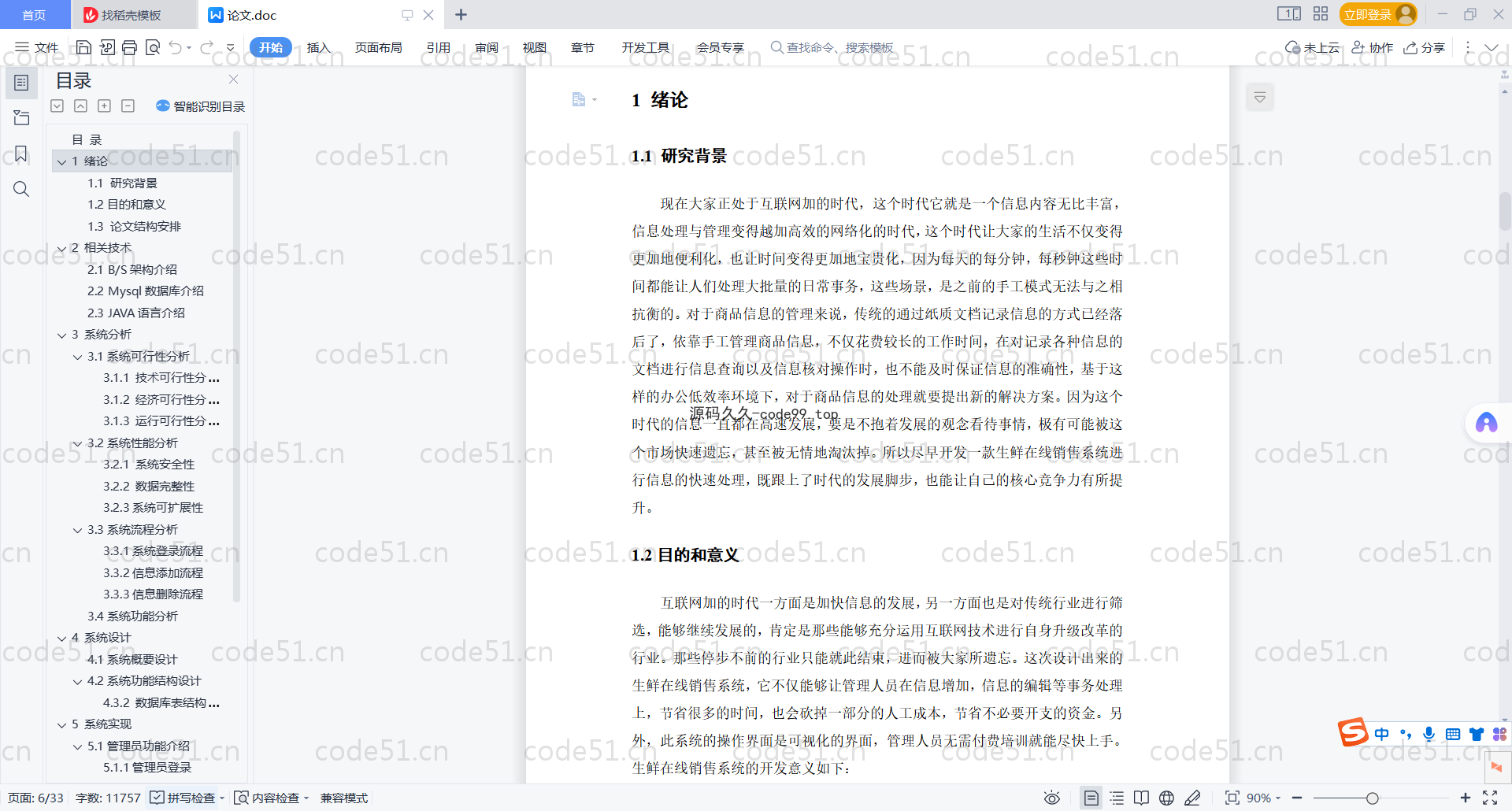Click the Redo arrow
This screenshot has width=1512, height=811.
(x=206, y=47)
